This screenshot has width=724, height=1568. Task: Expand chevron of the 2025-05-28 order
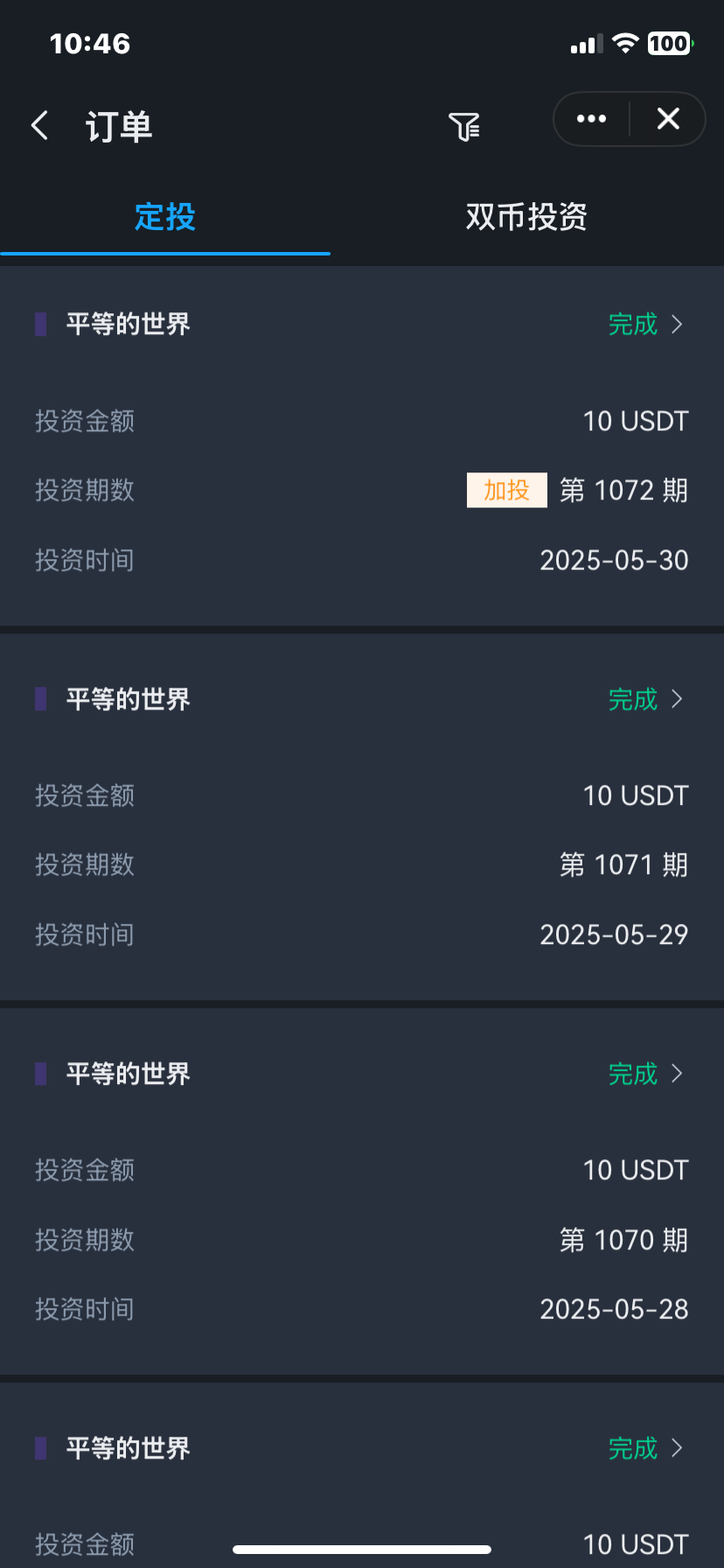[677, 1074]
